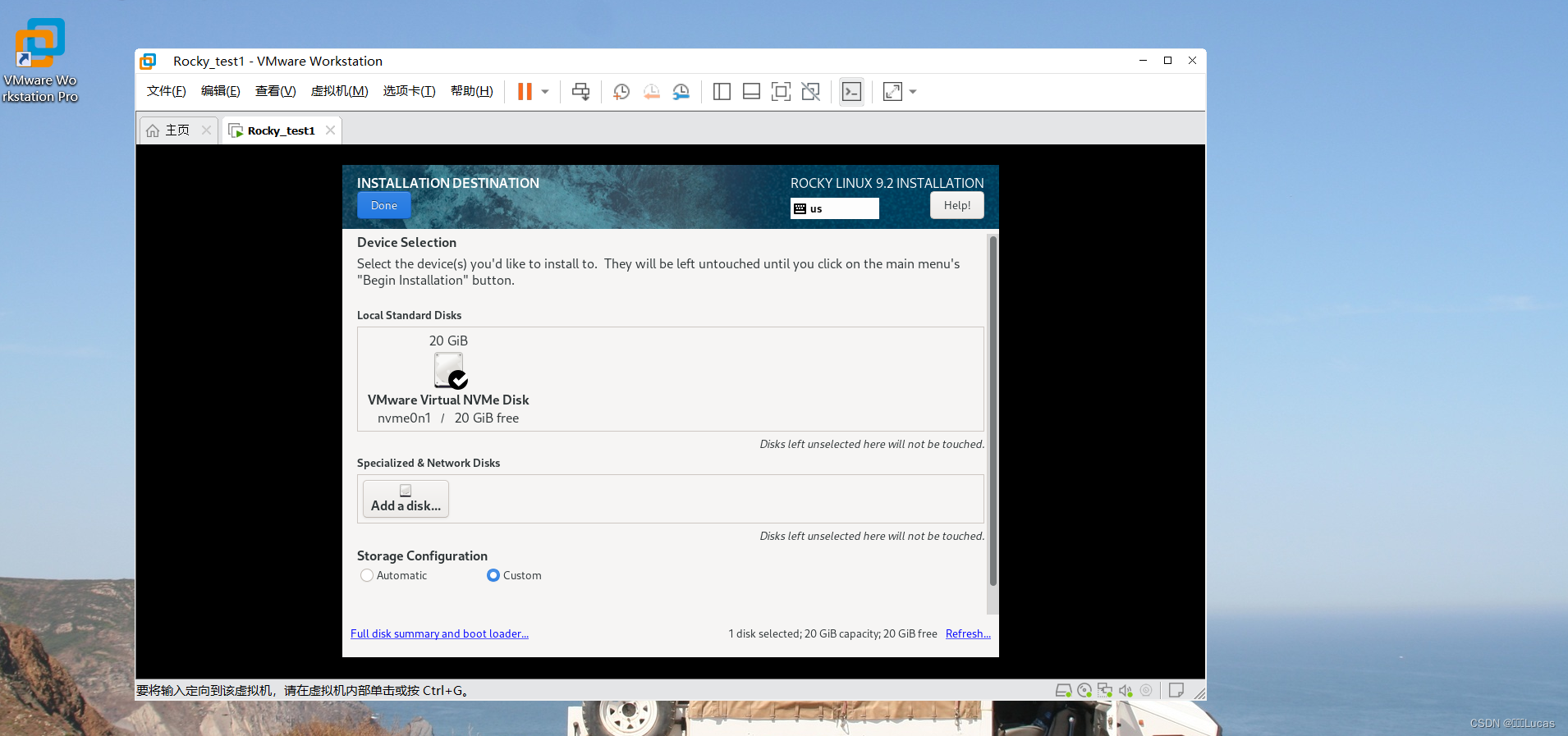1568x736 pixels.
Task: Maximize the VMware Workstation window
Action: pos(1167,61)
